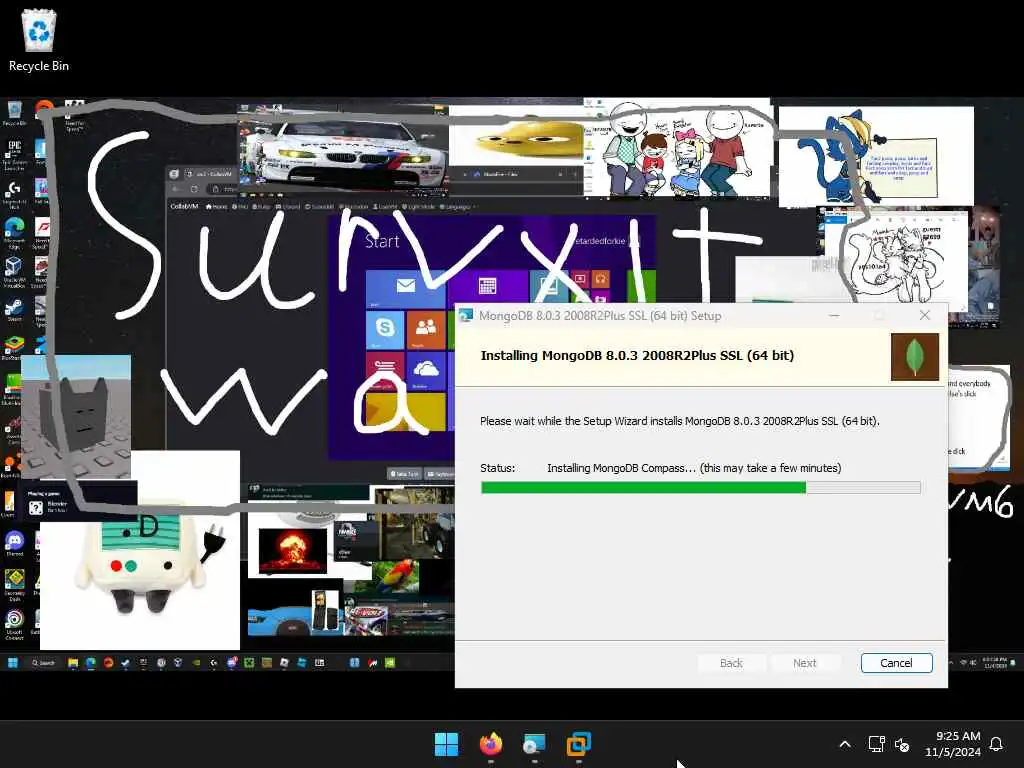Click the disabled Next button in Setup
The height and width of the screenshot is (768, 1024).
805,663
